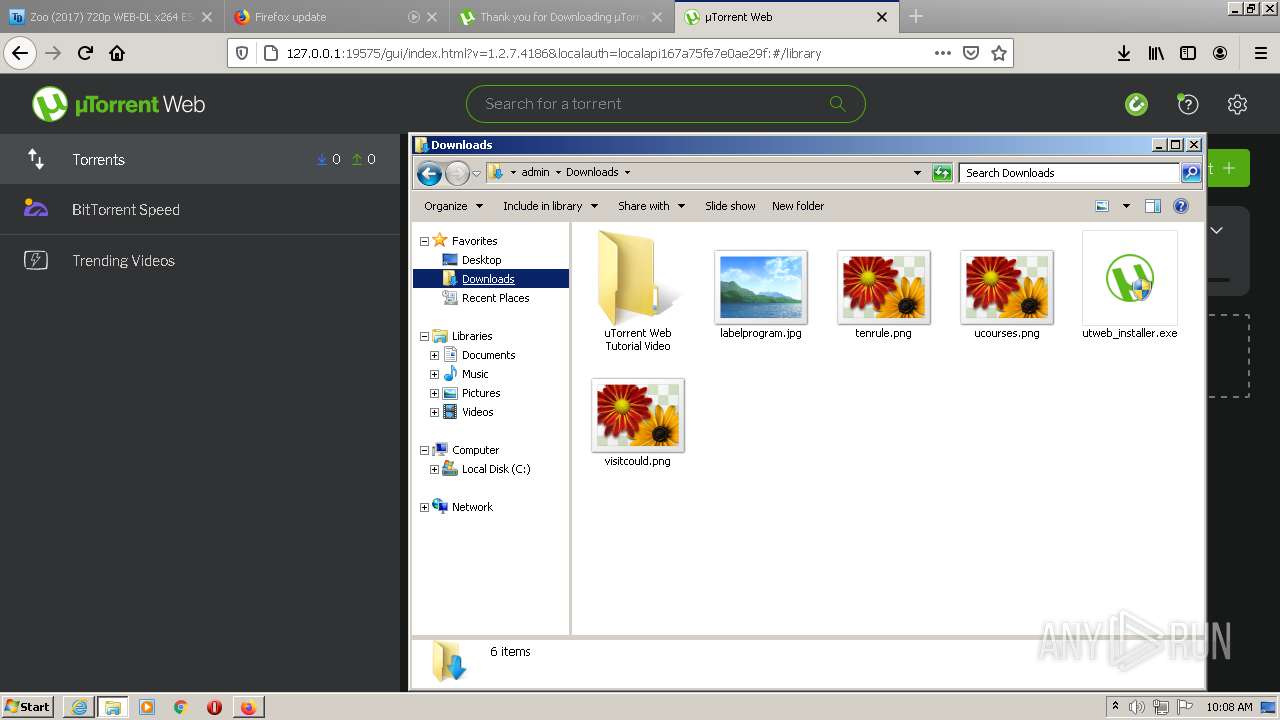The height and width of the screenshot is (720, 1280).
Task: Open the Firefox hamburger menu
Action: [1260, 53]
